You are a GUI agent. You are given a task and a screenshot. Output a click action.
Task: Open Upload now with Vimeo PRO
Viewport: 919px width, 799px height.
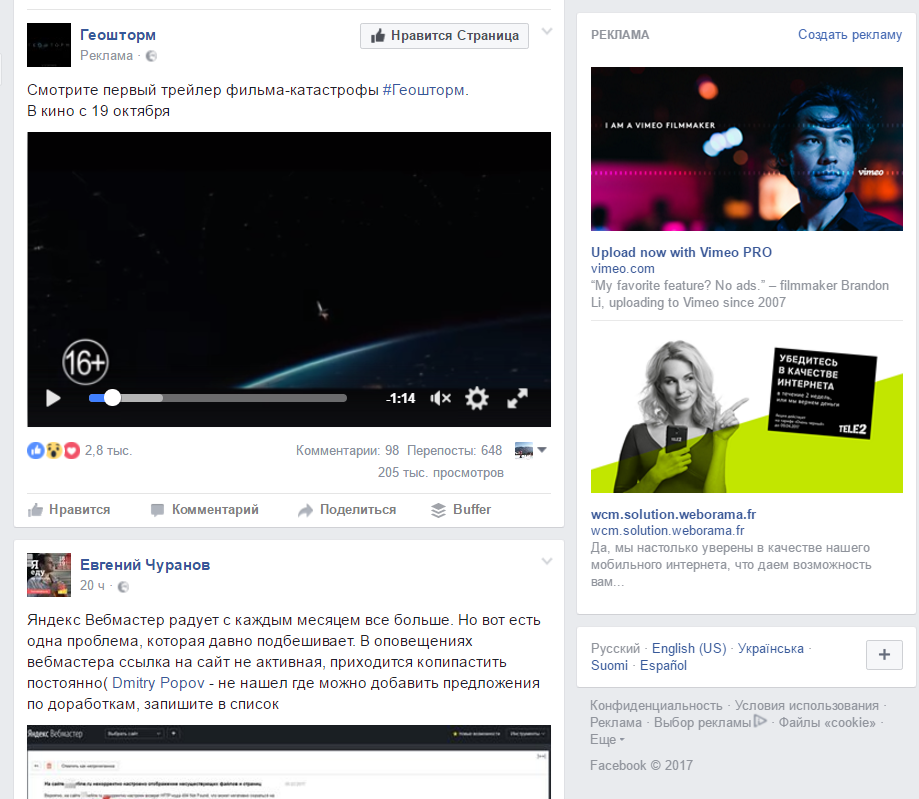[681, 252]
